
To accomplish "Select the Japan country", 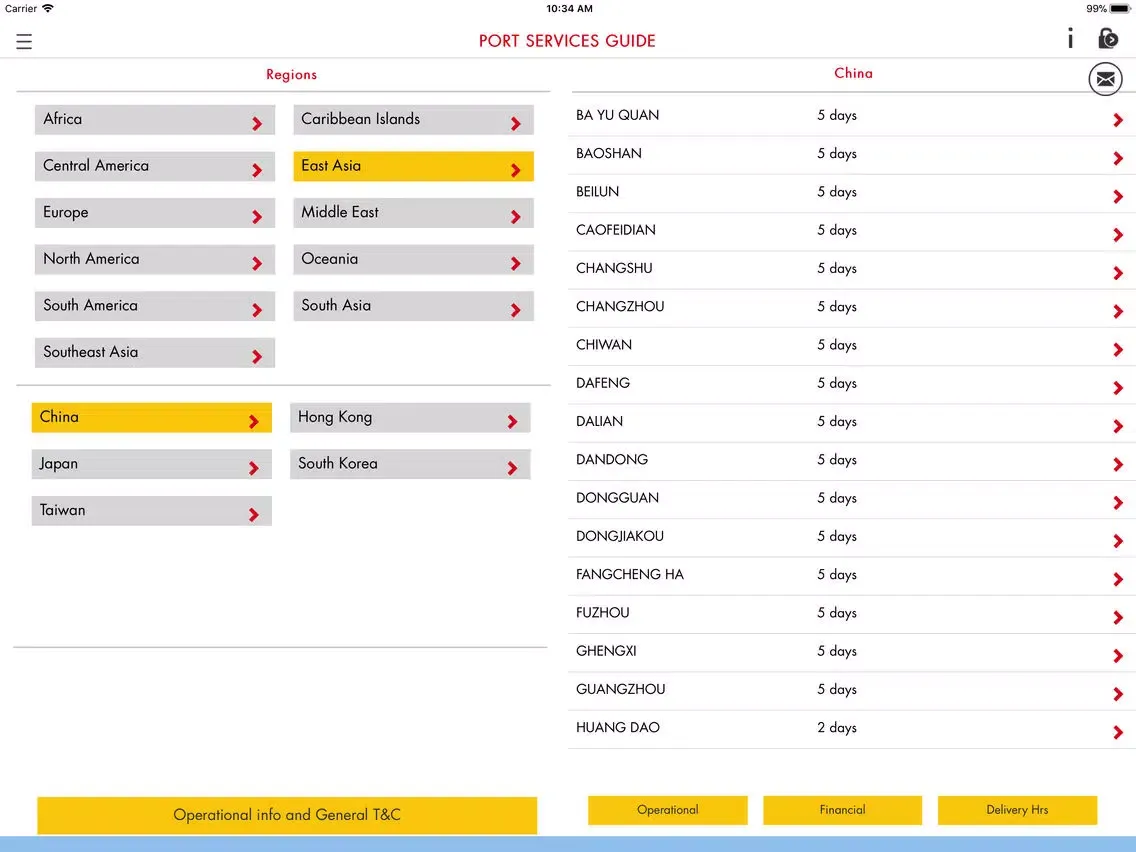I will coord(151,464).
